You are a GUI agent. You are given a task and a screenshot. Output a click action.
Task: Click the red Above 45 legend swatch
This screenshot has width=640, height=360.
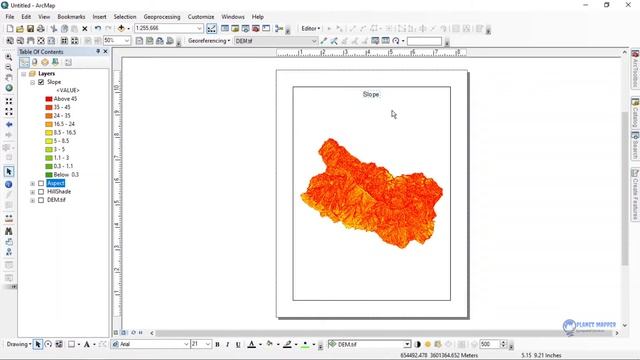pos(49,99)
